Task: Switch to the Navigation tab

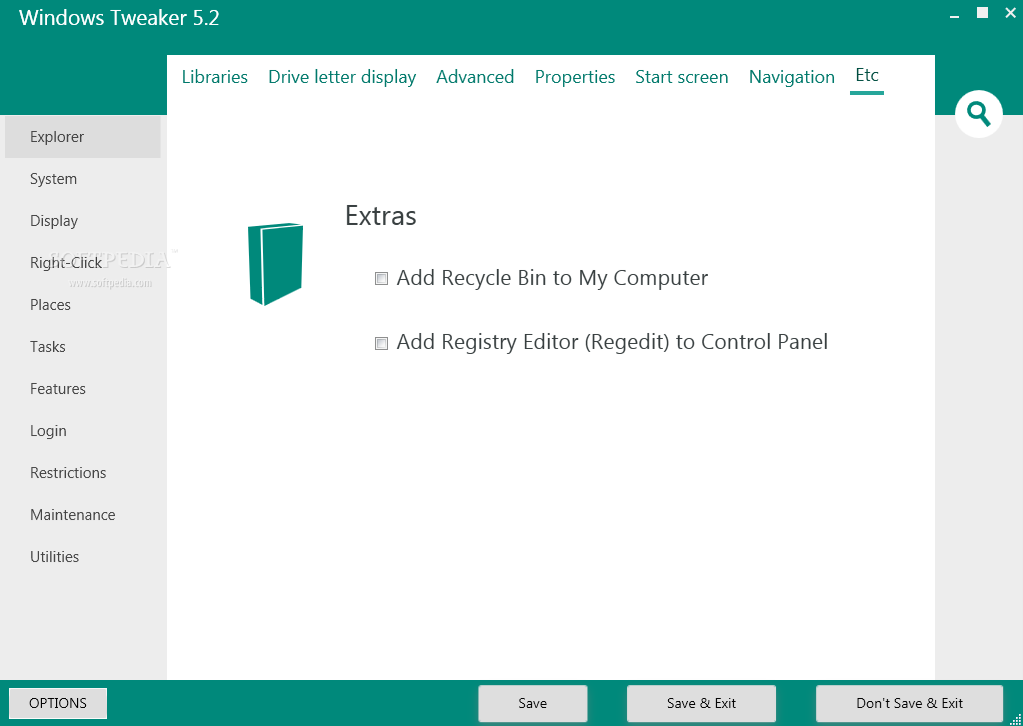Action: (791, 77)
